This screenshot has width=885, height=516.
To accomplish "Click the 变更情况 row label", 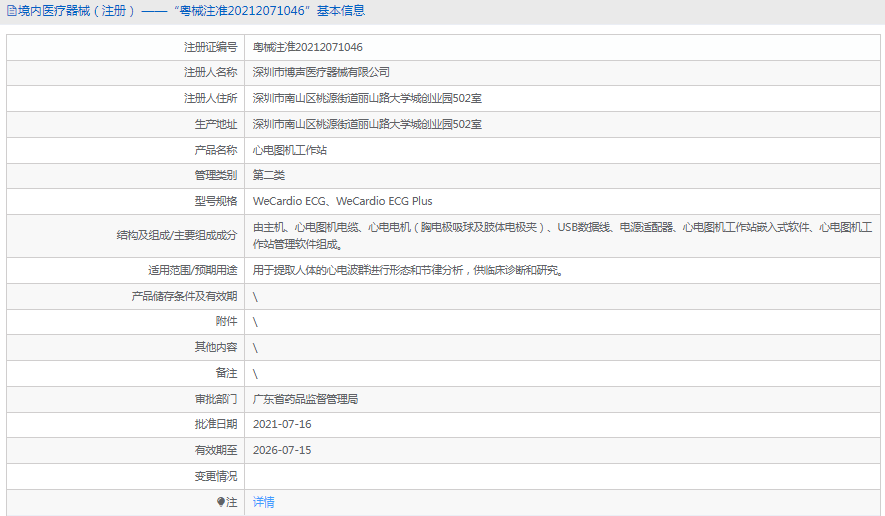I will tap(216, 476).
